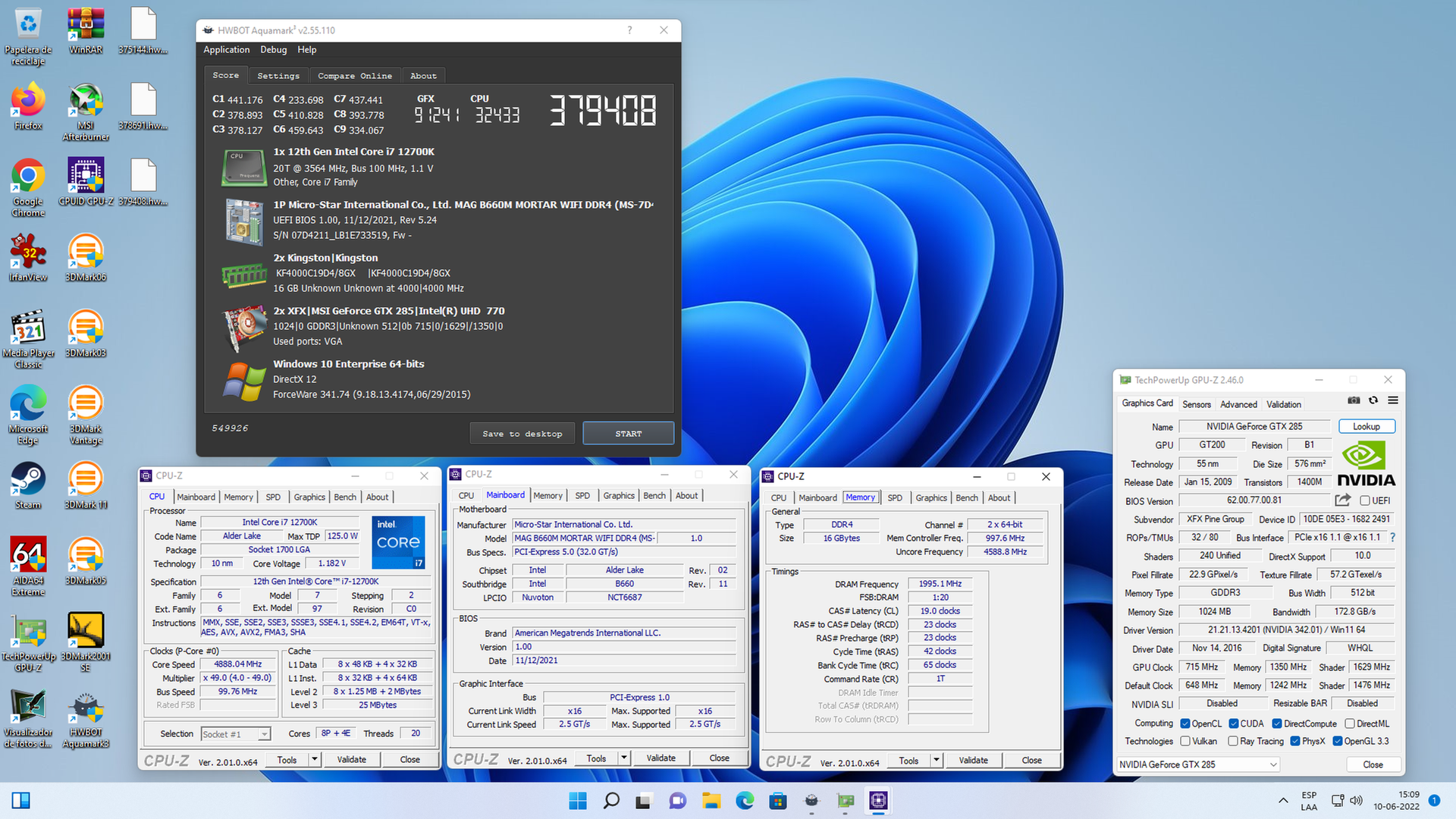Open the GPU-Z hamburger menu
This screenshot has height=819, width=1456.
pyautogui.click(x=1393, y=400)
